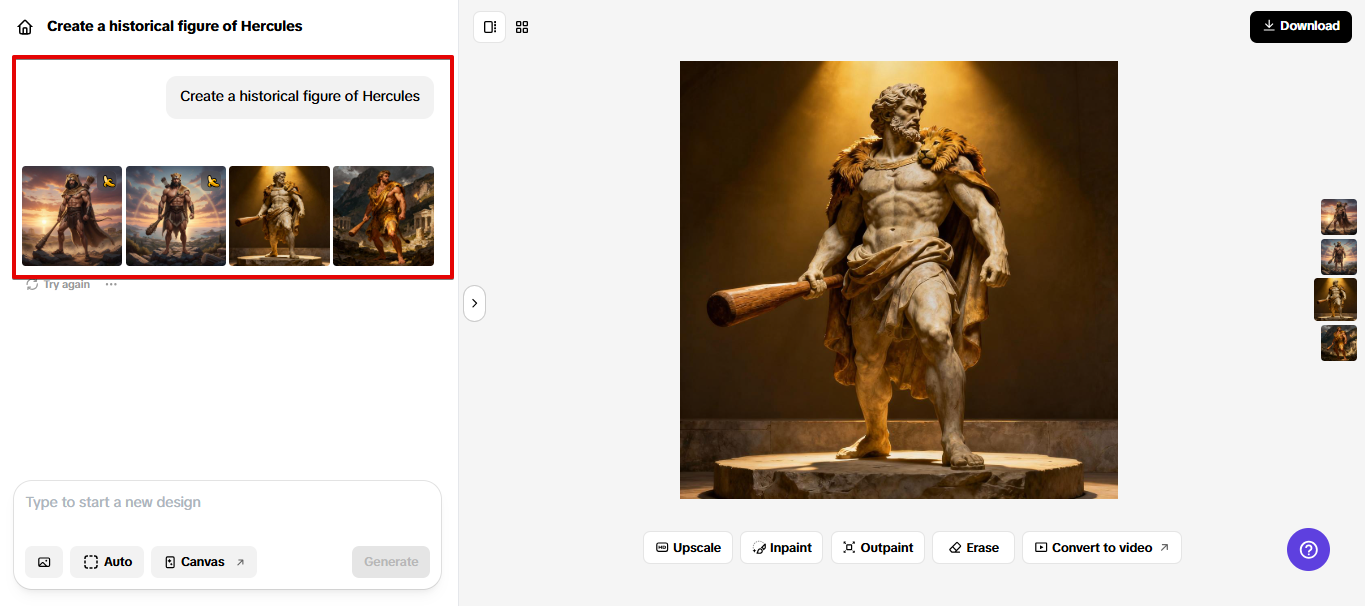Open the Outpaint tool

tap(877, 547)
